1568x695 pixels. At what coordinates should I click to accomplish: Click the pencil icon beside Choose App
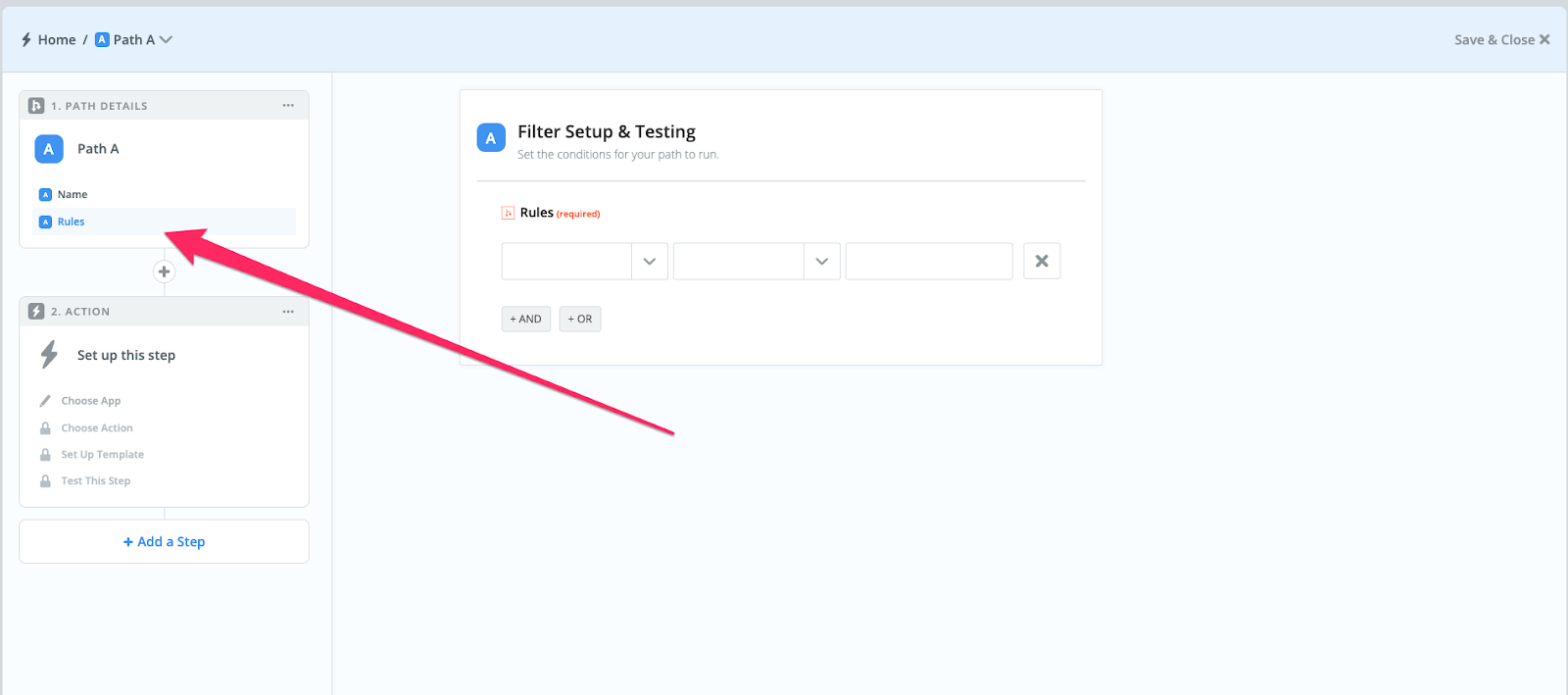point(45,401)
